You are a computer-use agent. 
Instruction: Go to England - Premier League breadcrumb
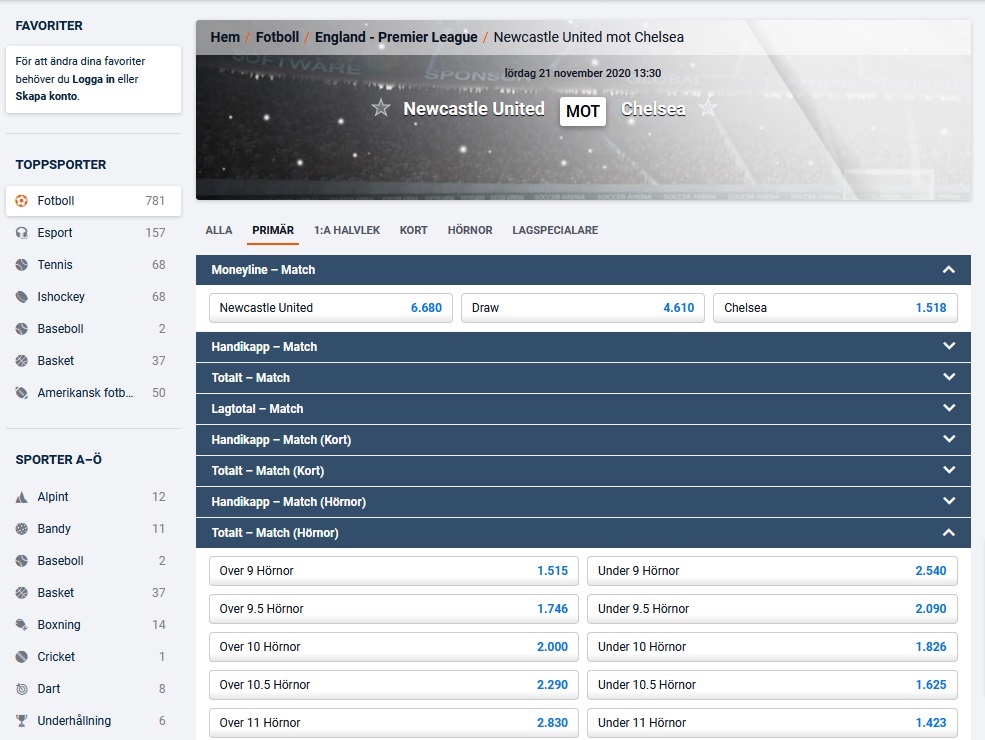[396, 38]
